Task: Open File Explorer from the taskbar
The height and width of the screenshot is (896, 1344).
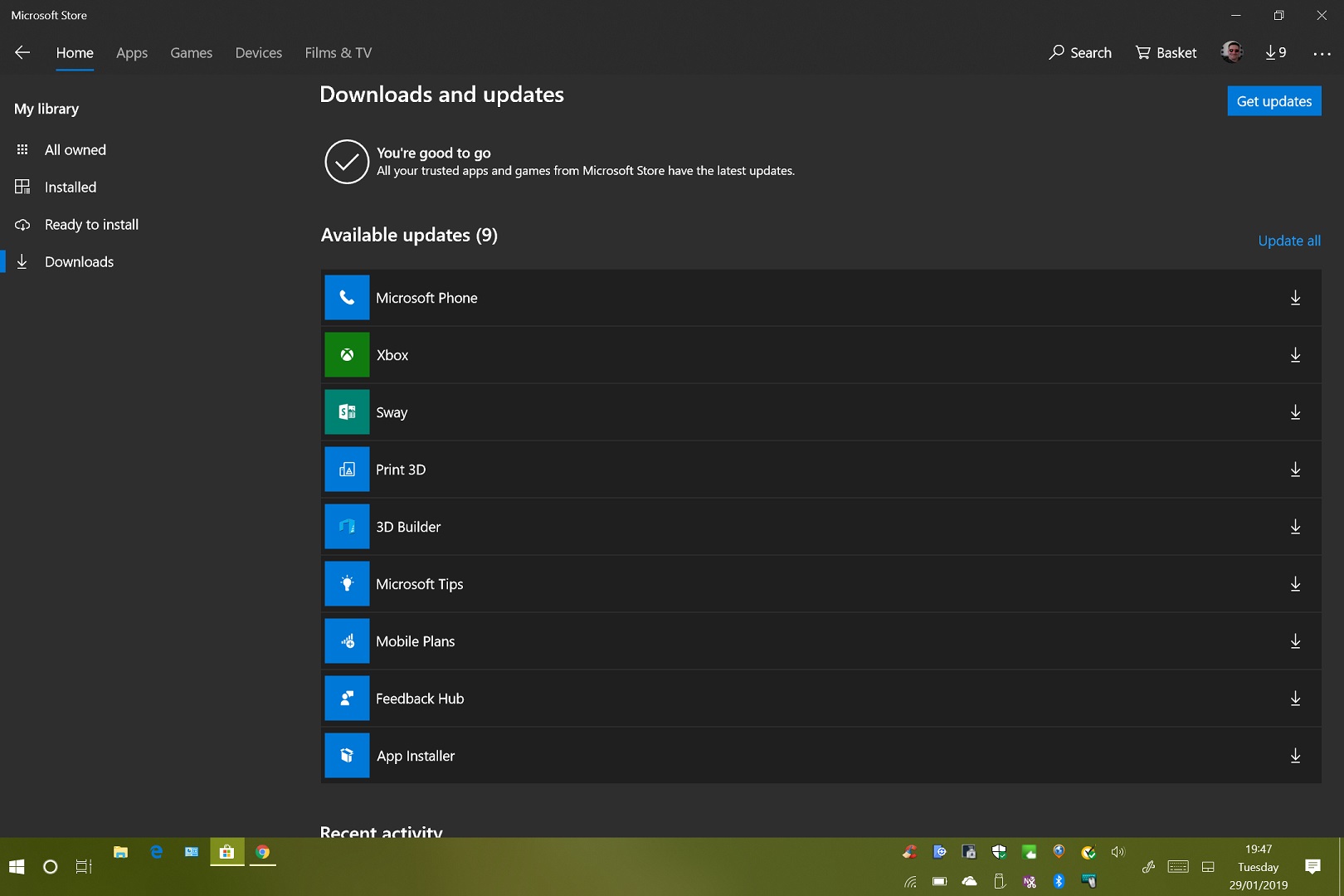Action: 120,852
